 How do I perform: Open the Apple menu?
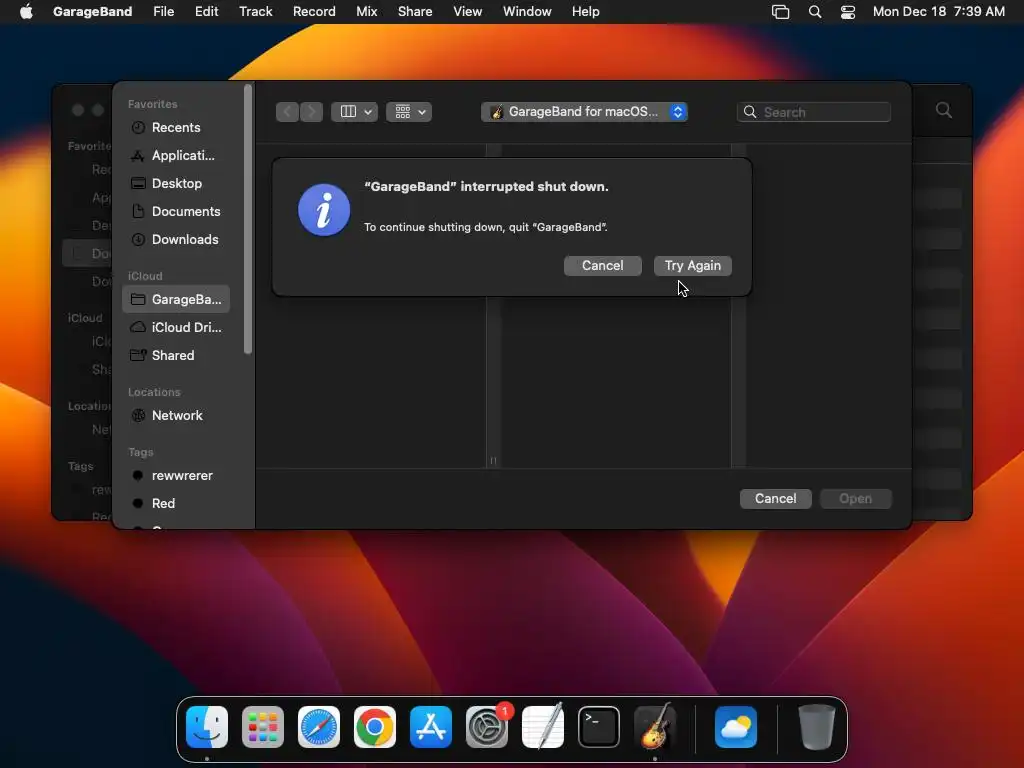[x=26, y=11]
